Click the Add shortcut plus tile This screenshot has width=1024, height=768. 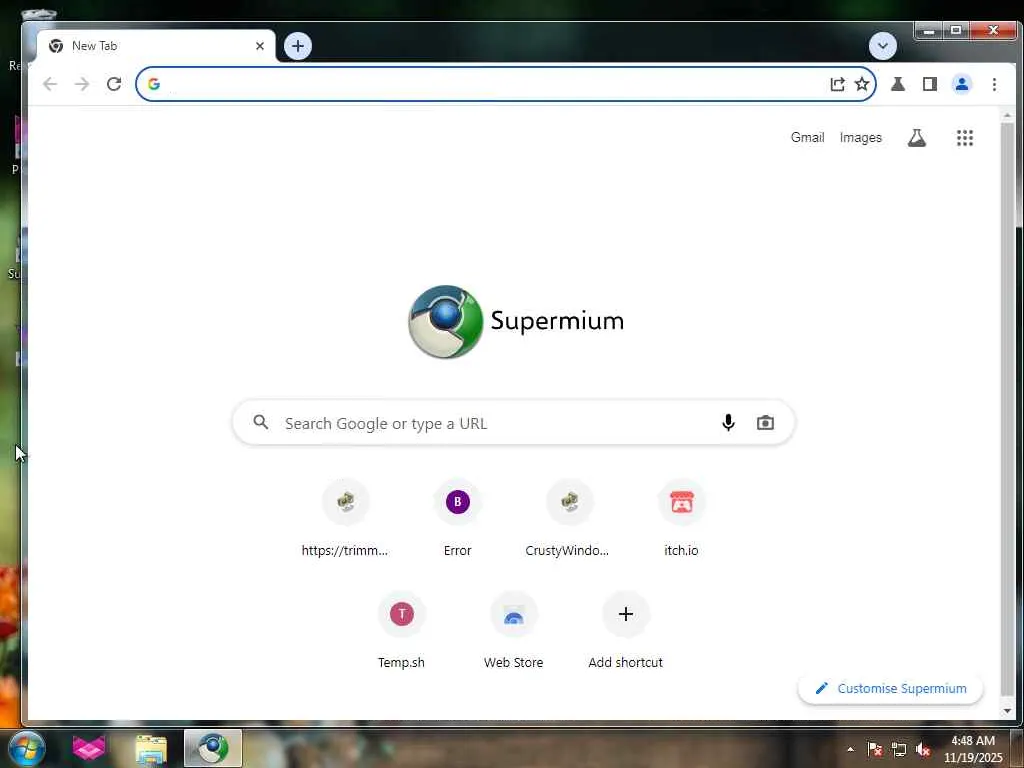pyautogui.click(x=626, y=631)
